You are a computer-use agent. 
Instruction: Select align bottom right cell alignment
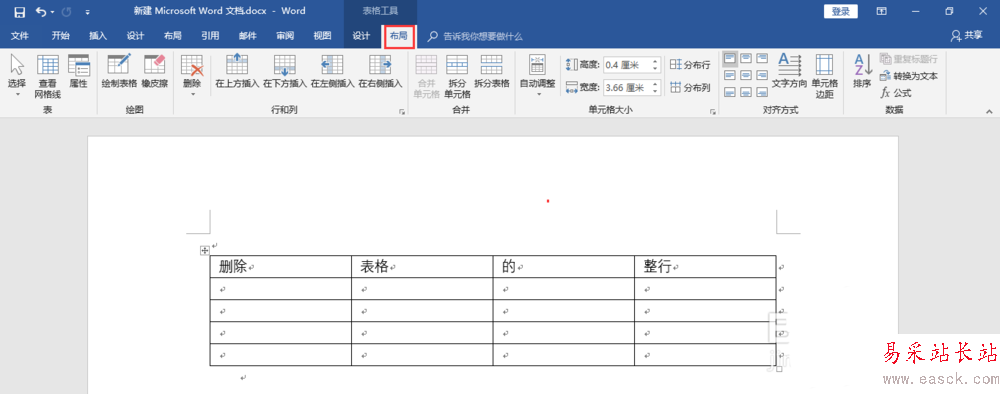pyautogui.click(x=761, y=92)
